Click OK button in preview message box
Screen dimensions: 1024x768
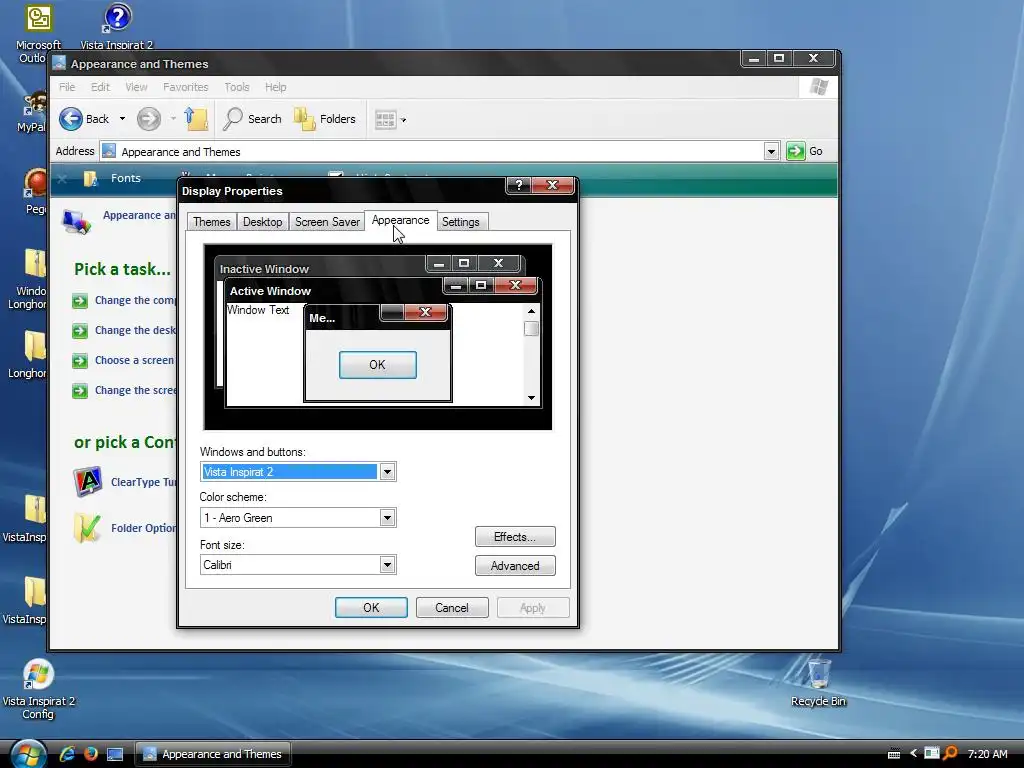click(x=377, y=365)
